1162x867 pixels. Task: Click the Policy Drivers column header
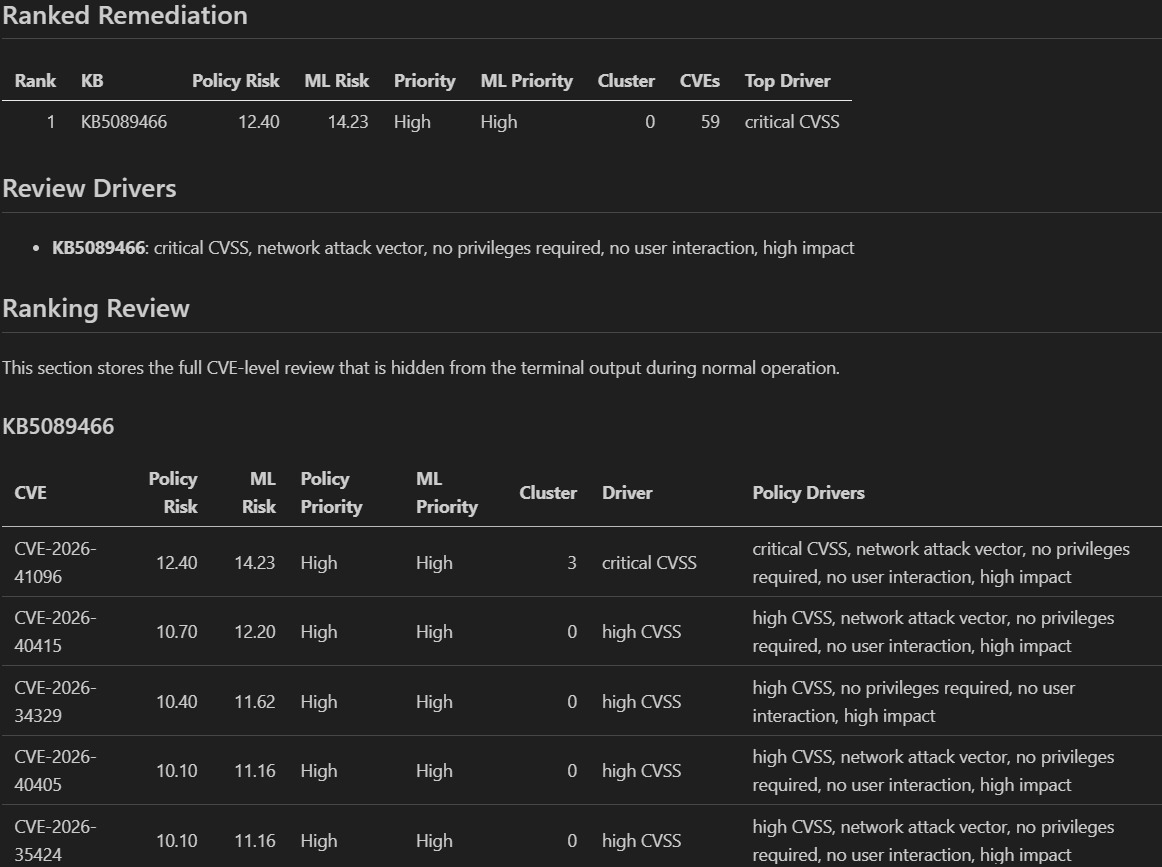809,493
